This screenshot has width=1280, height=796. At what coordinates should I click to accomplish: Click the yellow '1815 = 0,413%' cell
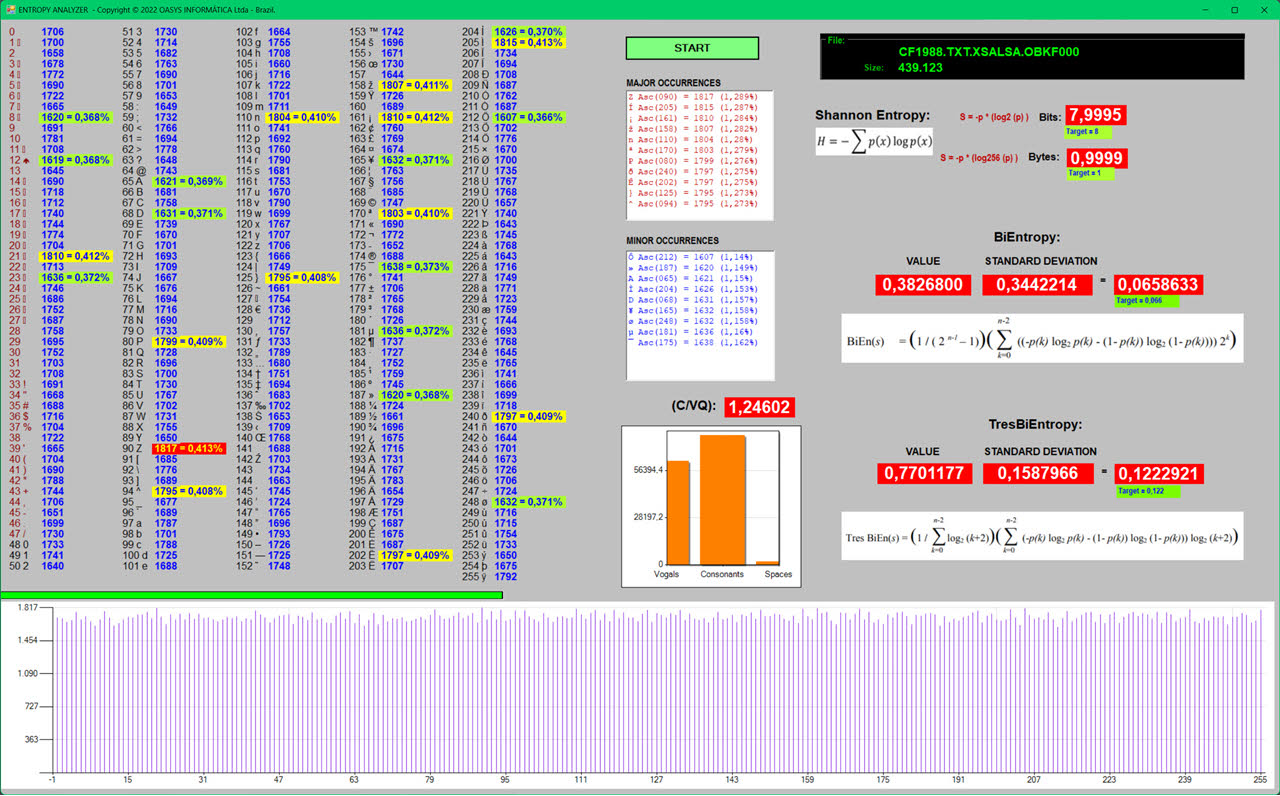tap(528, 43)
